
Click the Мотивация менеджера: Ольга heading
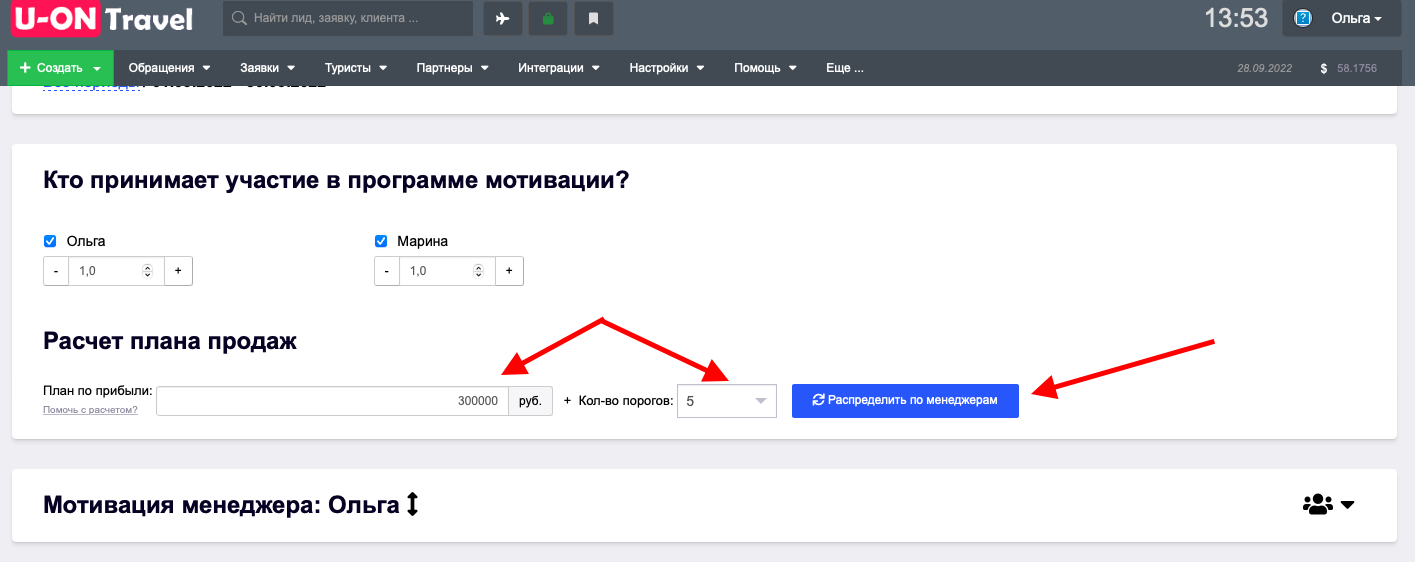(222, 505)
